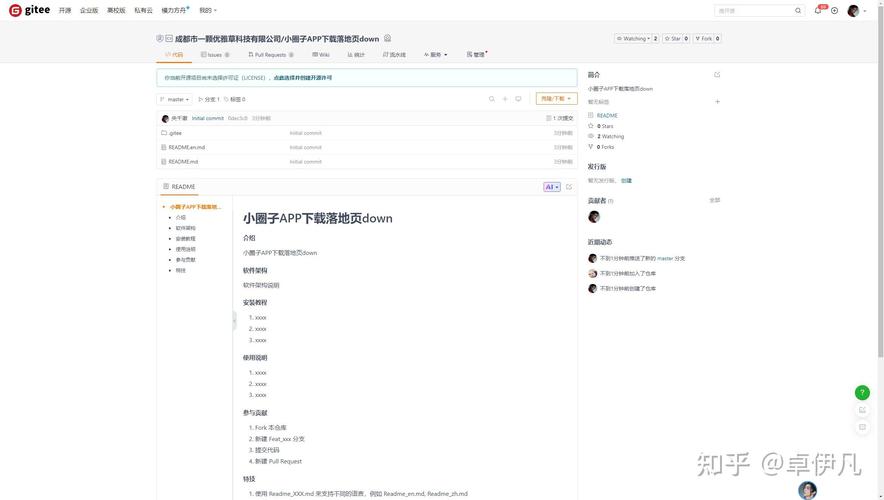Screen dimensions: 884x500
Task: Click the edit README pencil icon
Action: 569,187
